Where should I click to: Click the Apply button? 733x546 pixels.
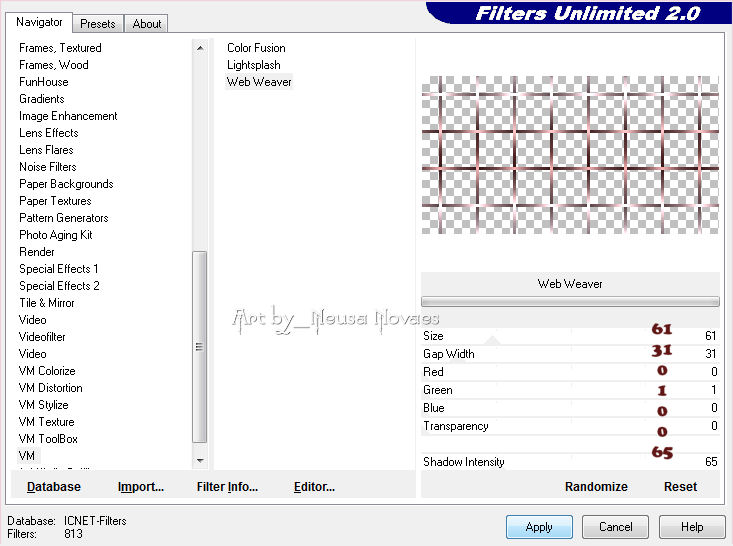539,527
